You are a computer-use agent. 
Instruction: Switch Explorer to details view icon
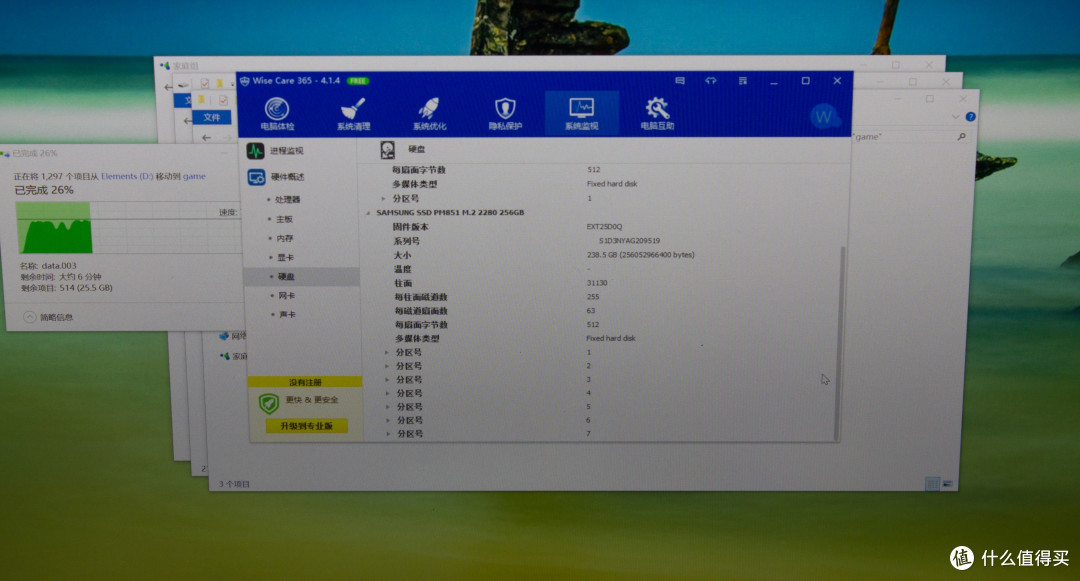[x=932, y=484]
